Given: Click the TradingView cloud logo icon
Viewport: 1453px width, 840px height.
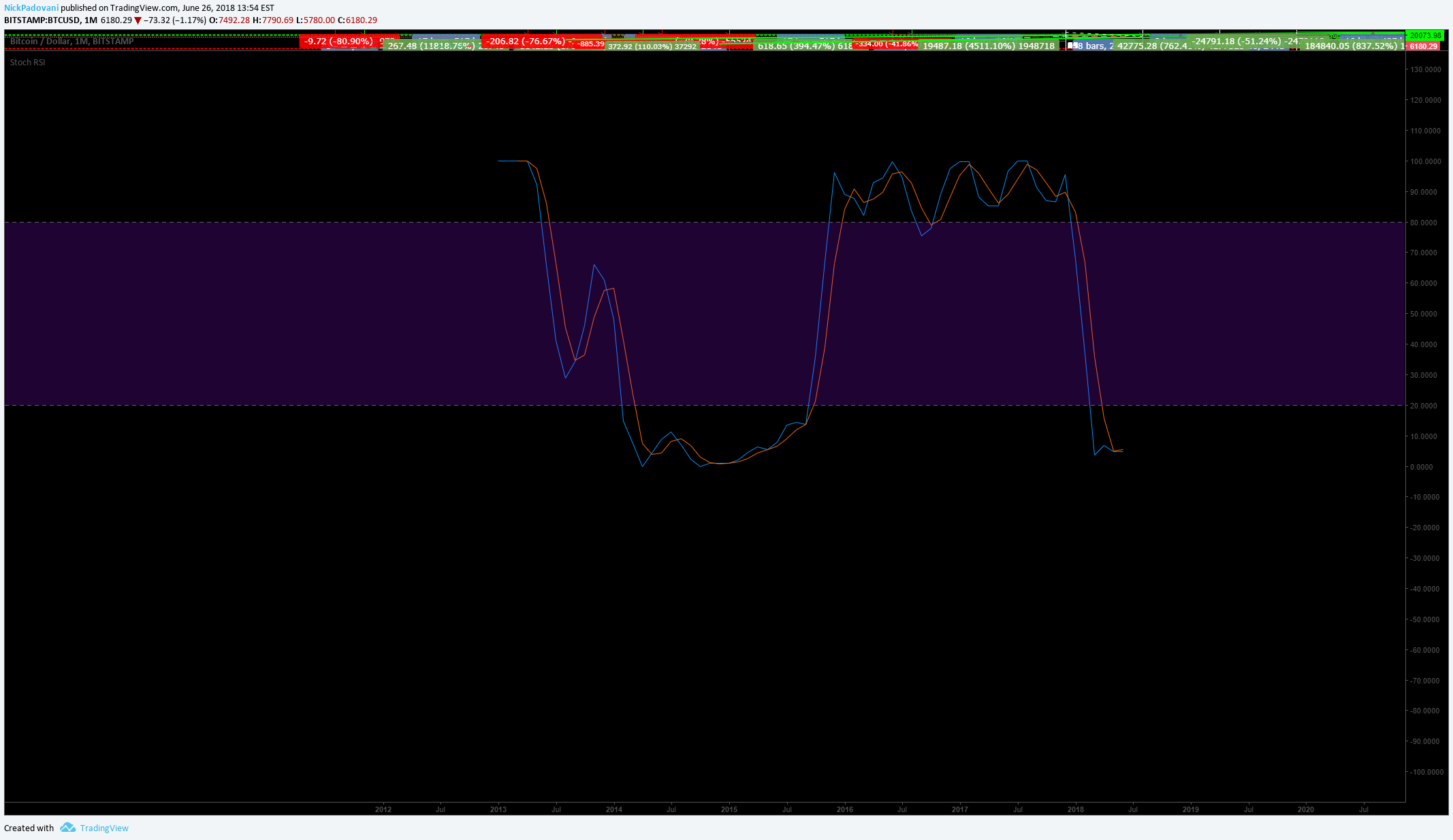Looking at the screenshot, I should click(x=67, y=828).
